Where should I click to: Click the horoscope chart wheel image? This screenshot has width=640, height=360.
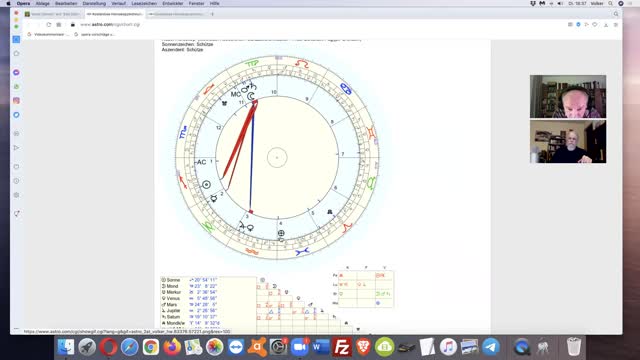(x=277, y=158)
